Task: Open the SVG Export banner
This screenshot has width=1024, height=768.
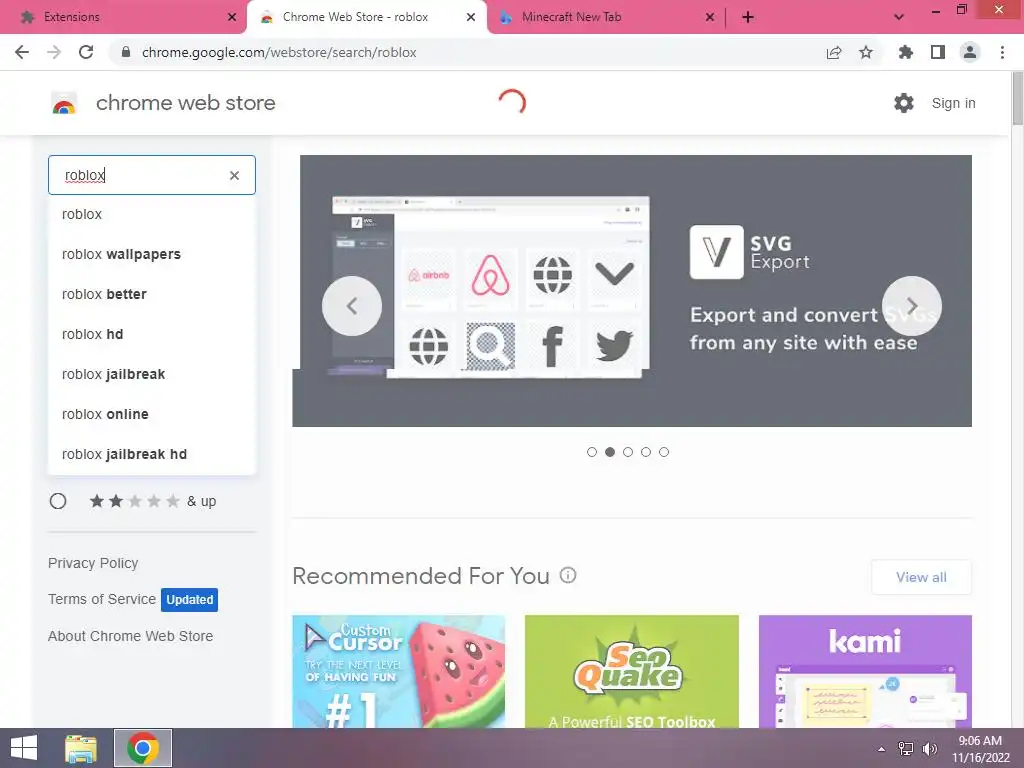Action: 632,291
